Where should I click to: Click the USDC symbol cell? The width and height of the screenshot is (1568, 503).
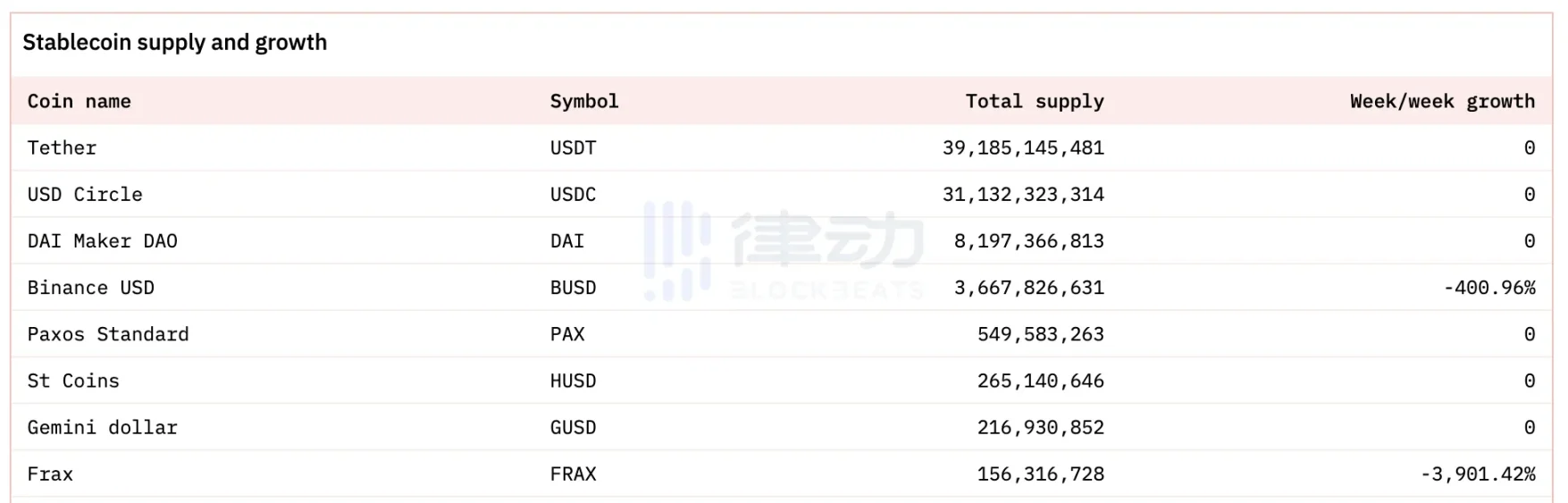573,195
